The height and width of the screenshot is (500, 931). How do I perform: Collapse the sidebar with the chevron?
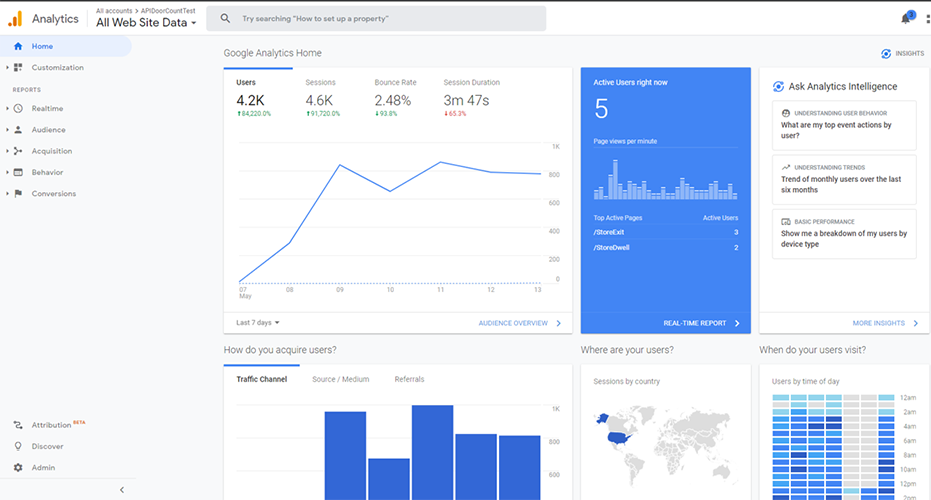point(122,490)
